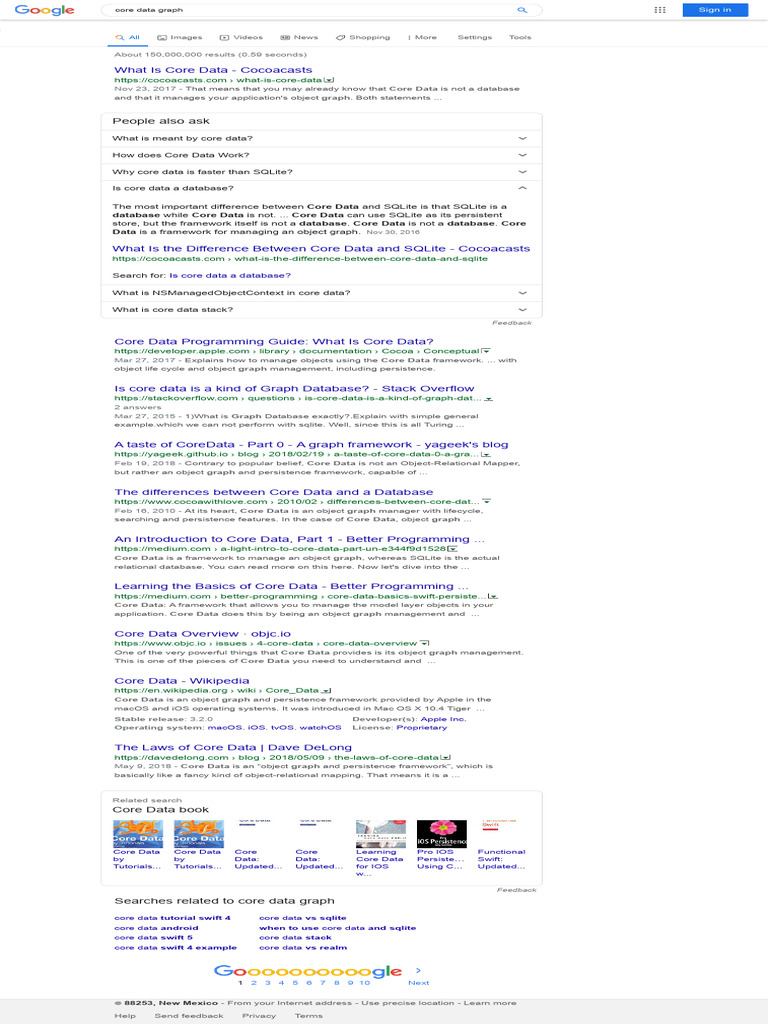Open the Stack Overflow Graph Database result
Screen dimensions: 768x1024
tap(294, 389)
